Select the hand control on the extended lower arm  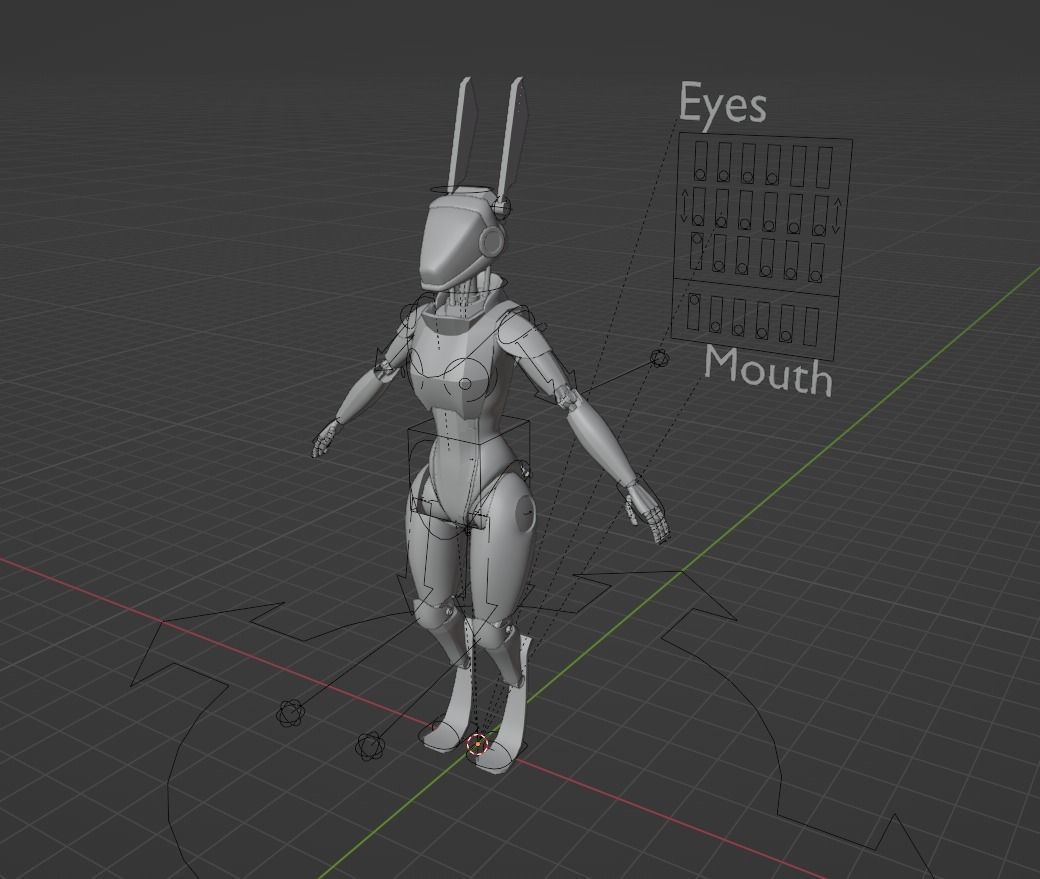click(x=645, y=507)
